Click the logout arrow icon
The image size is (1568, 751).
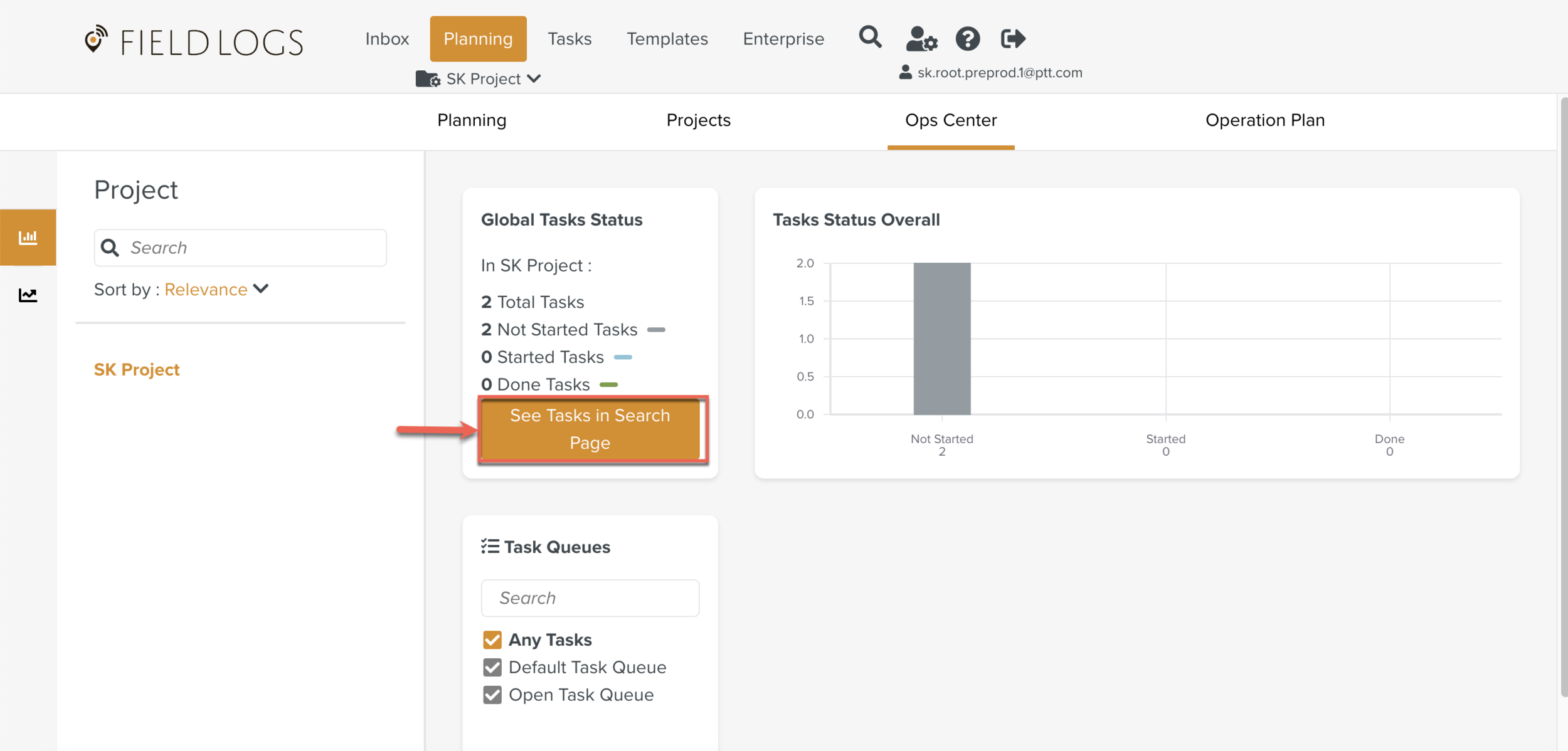(x=1012, y=39)
